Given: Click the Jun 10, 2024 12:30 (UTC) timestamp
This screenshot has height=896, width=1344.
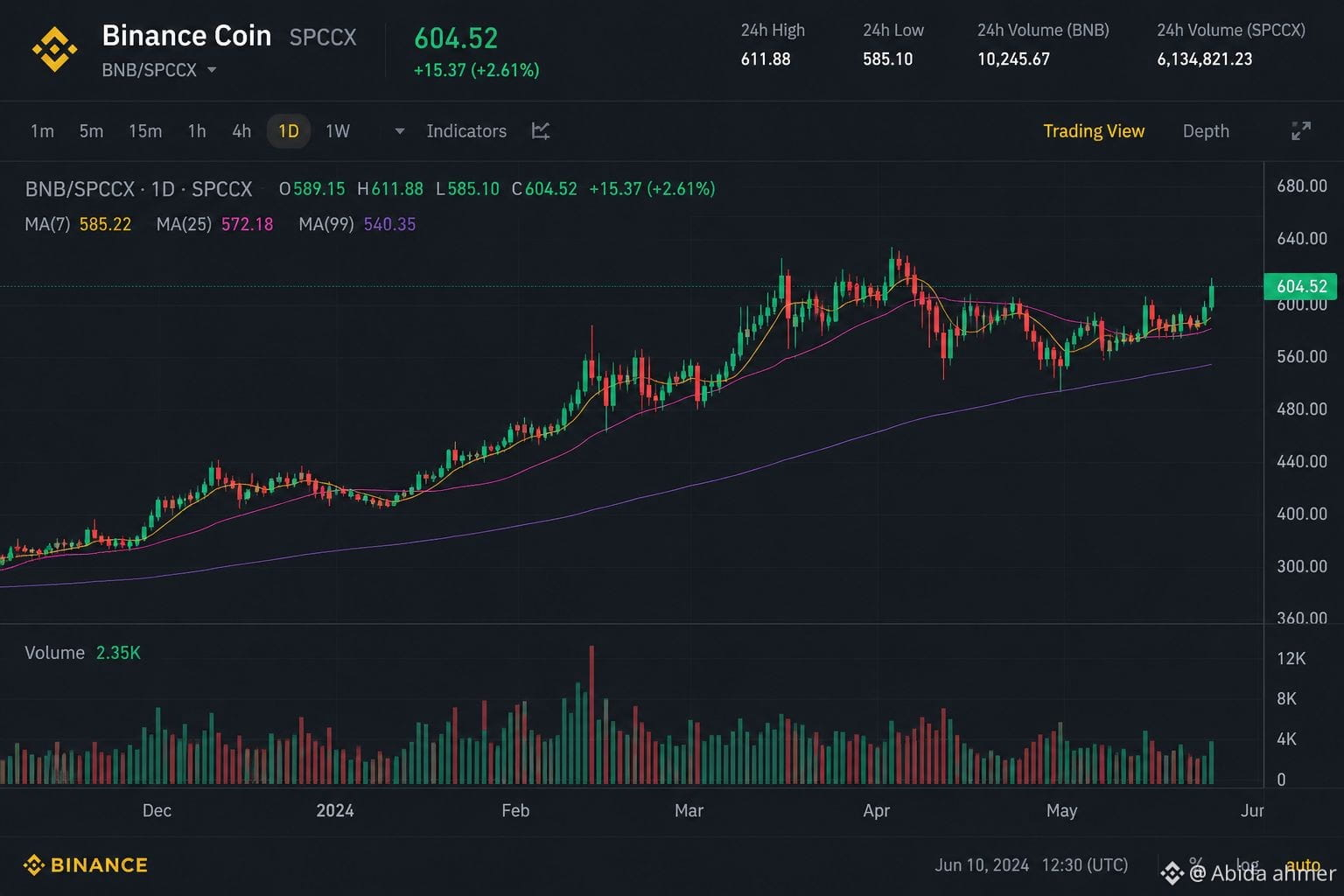Looking at the screenshot, I should tap(1031, 865).
